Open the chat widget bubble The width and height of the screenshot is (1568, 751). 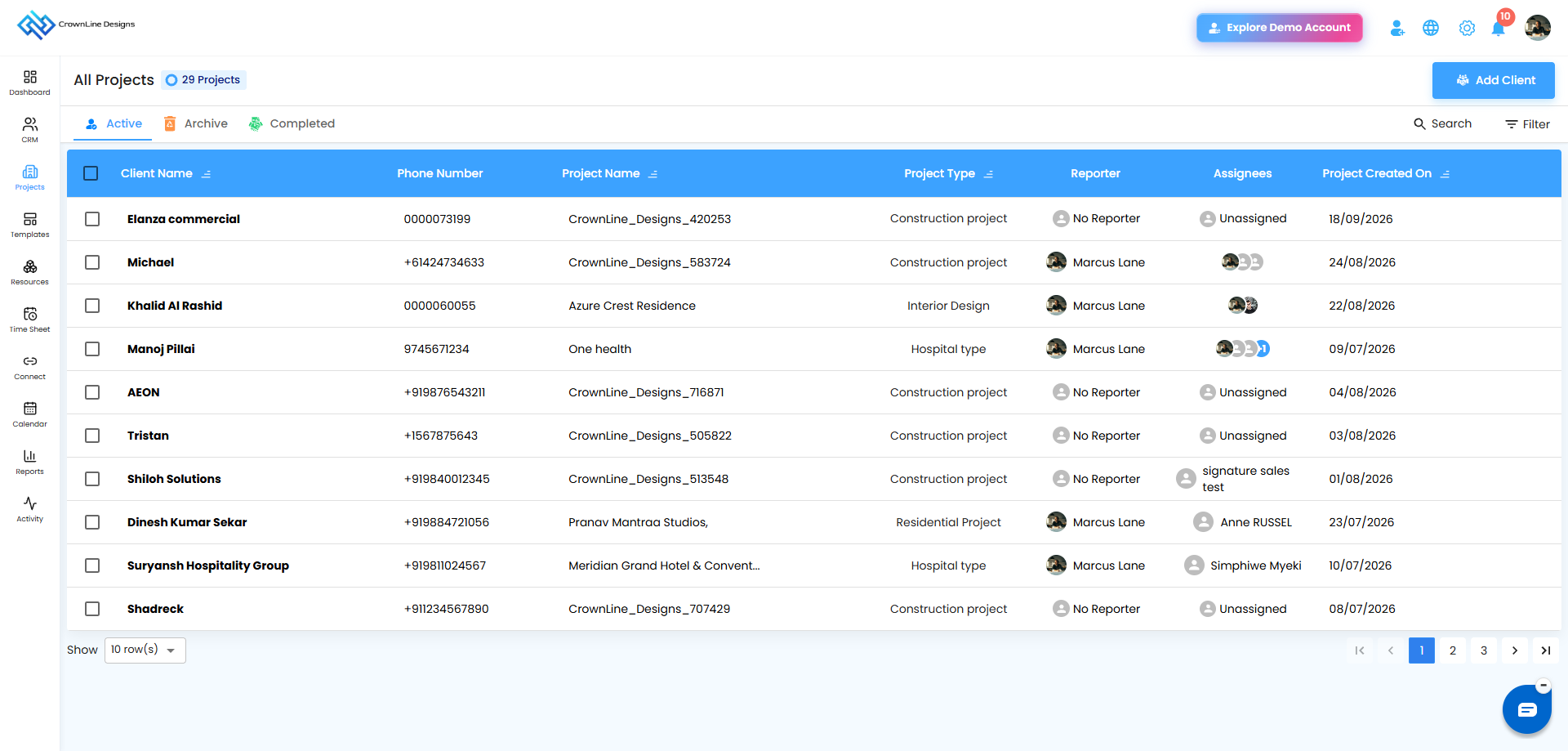(1526, 709)
